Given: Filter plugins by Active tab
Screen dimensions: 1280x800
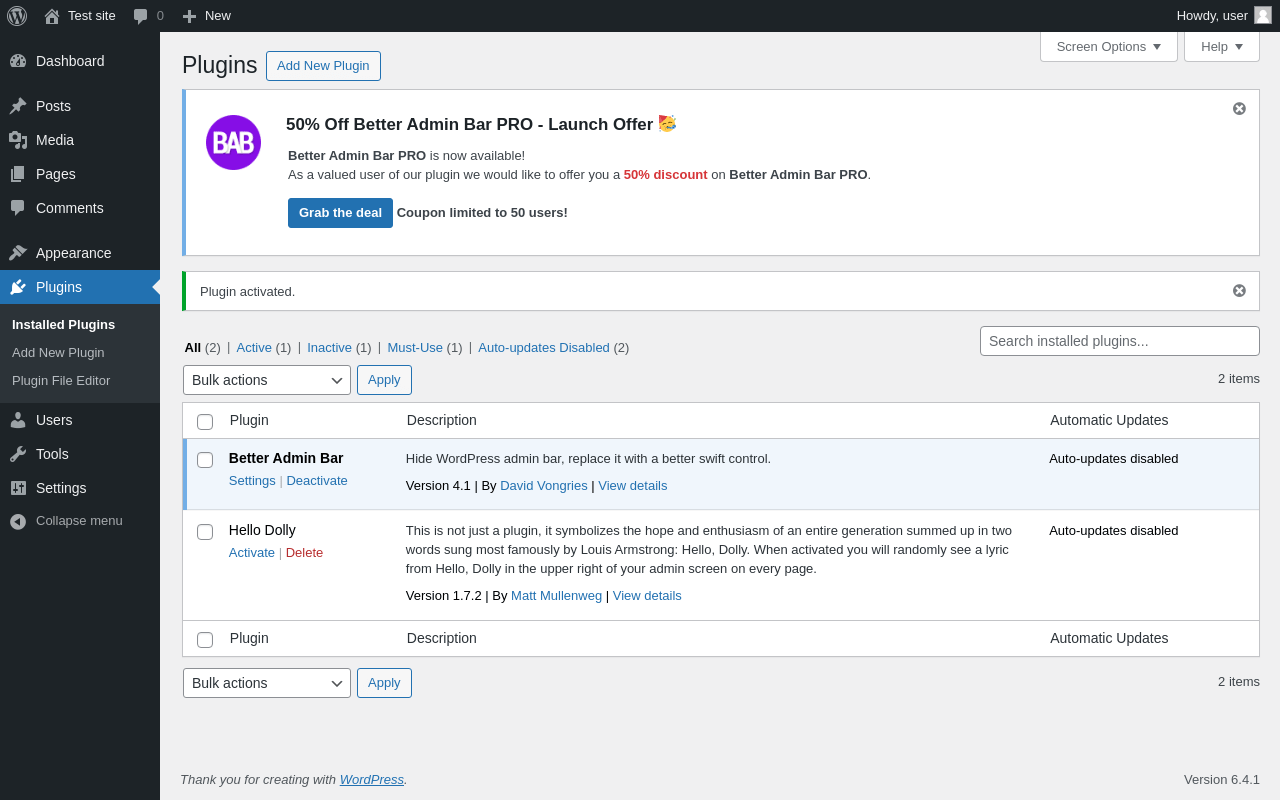Looking at the screenshot, I should pyautogui.click(x=254, y=347).
